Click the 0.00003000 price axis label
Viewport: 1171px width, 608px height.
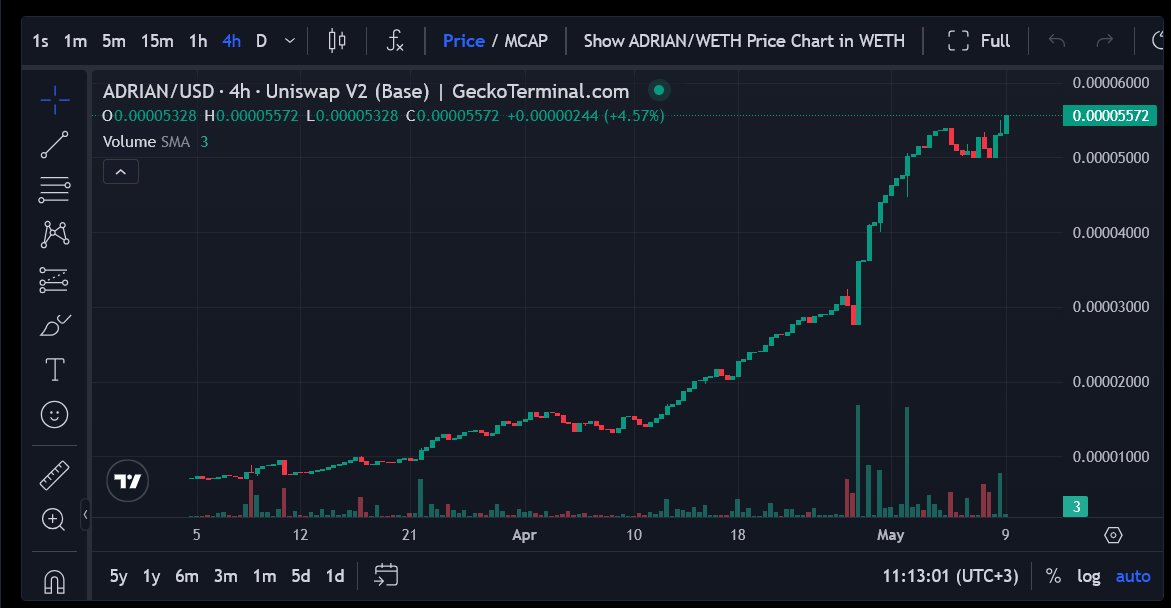tap(1111, 307)
